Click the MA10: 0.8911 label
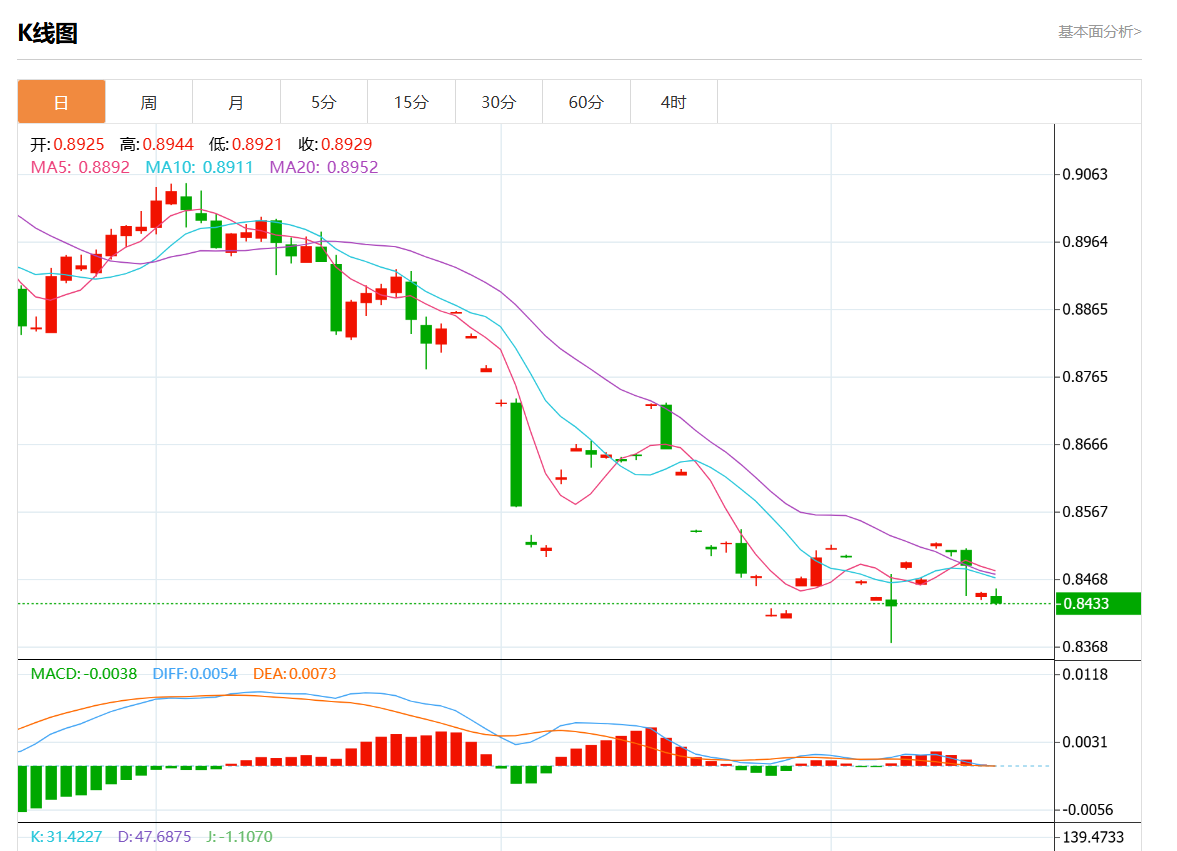The width and height of the screenshot is (1177, 851). coord(200,167)
